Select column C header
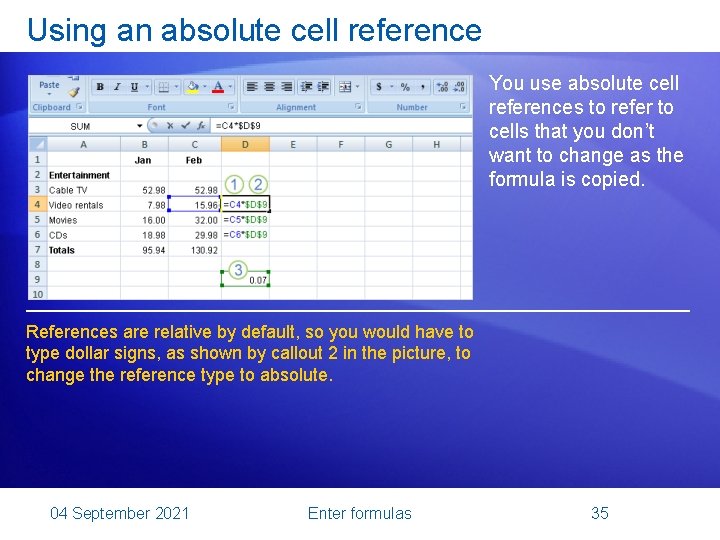Image resolution: width=720 pixels, height=540 pixels. [195, 145]
